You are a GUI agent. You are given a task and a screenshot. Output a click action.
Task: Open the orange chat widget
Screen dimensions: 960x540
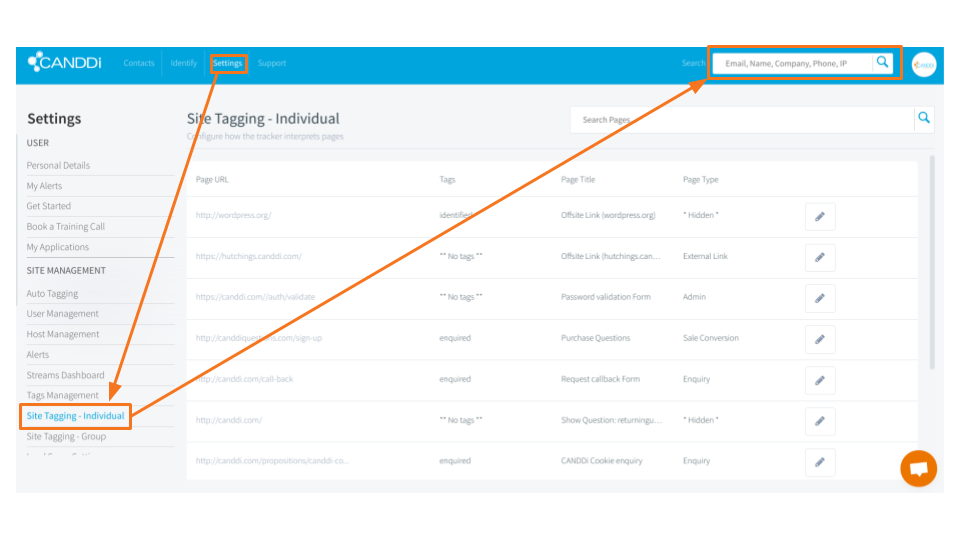tap(918, 468)
